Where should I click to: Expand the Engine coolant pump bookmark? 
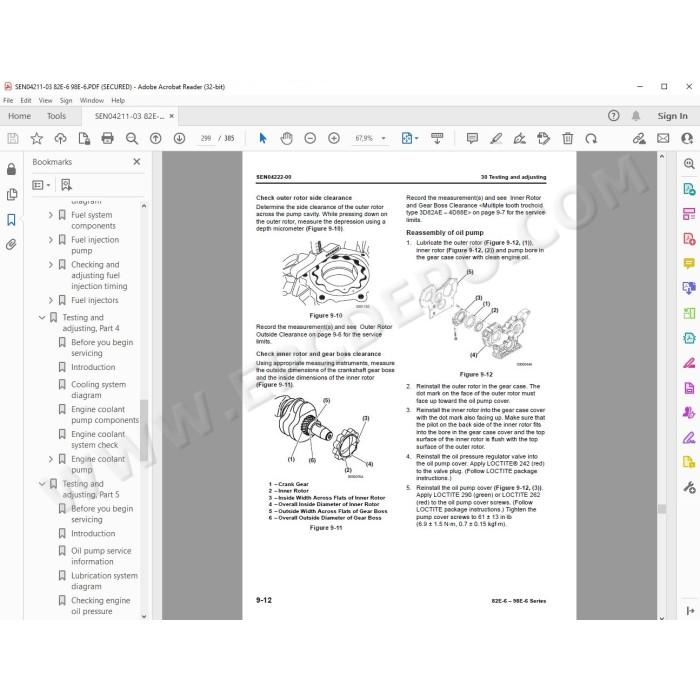click(x=50, y=459)
